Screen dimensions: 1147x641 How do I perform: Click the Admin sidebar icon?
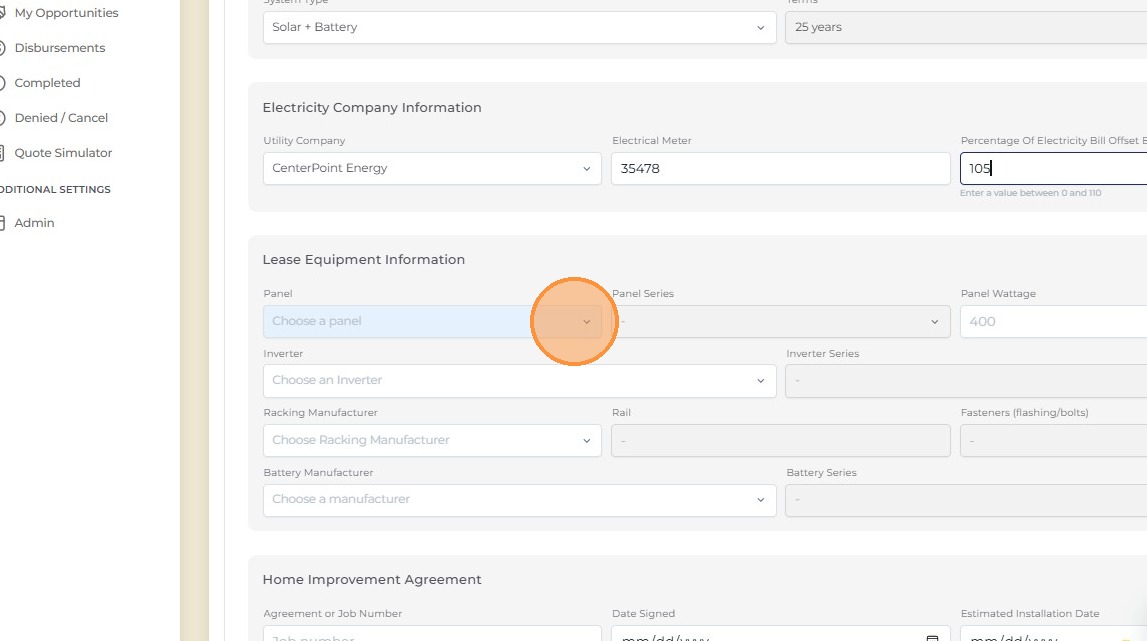click(x=2, y=223)
